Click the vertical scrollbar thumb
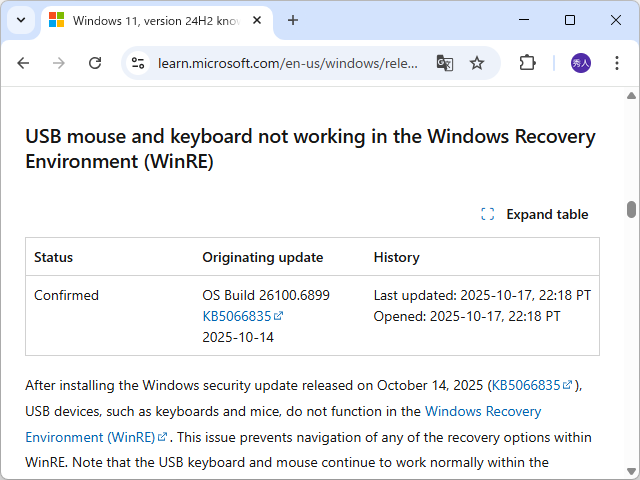Image resolution: width=640 pixels, height=480 pixels. coord(631,209)
